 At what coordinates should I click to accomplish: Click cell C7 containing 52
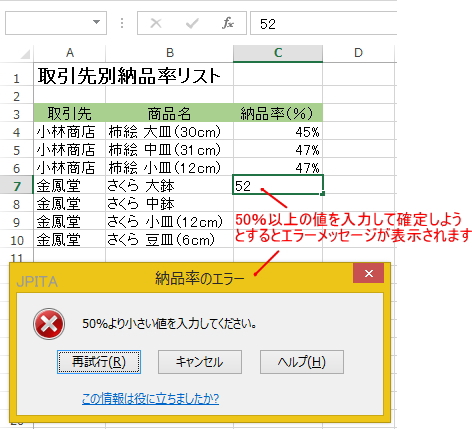278,185
